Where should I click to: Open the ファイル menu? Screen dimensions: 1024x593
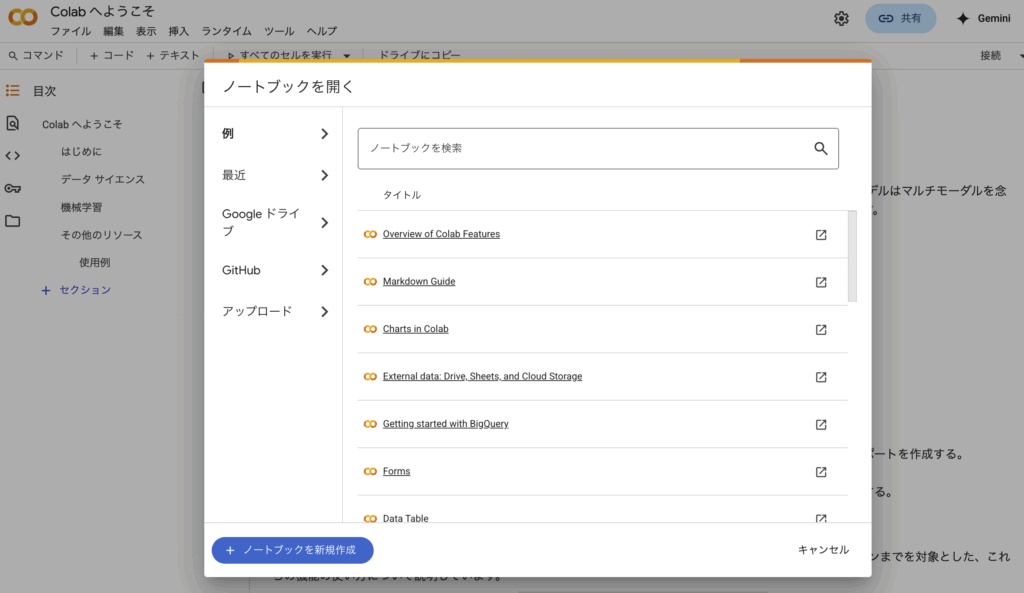(71, 31)
